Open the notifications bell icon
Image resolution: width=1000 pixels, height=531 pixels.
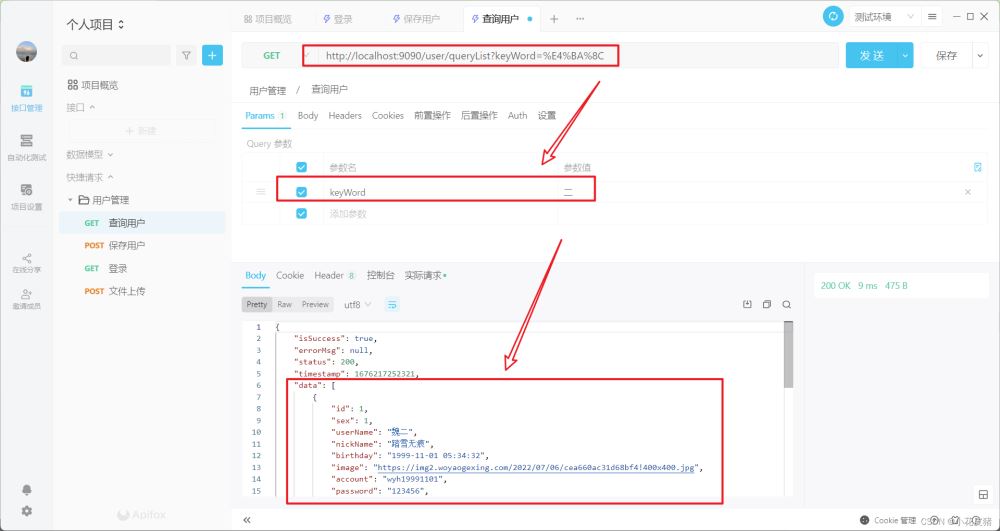pos(26,490)
